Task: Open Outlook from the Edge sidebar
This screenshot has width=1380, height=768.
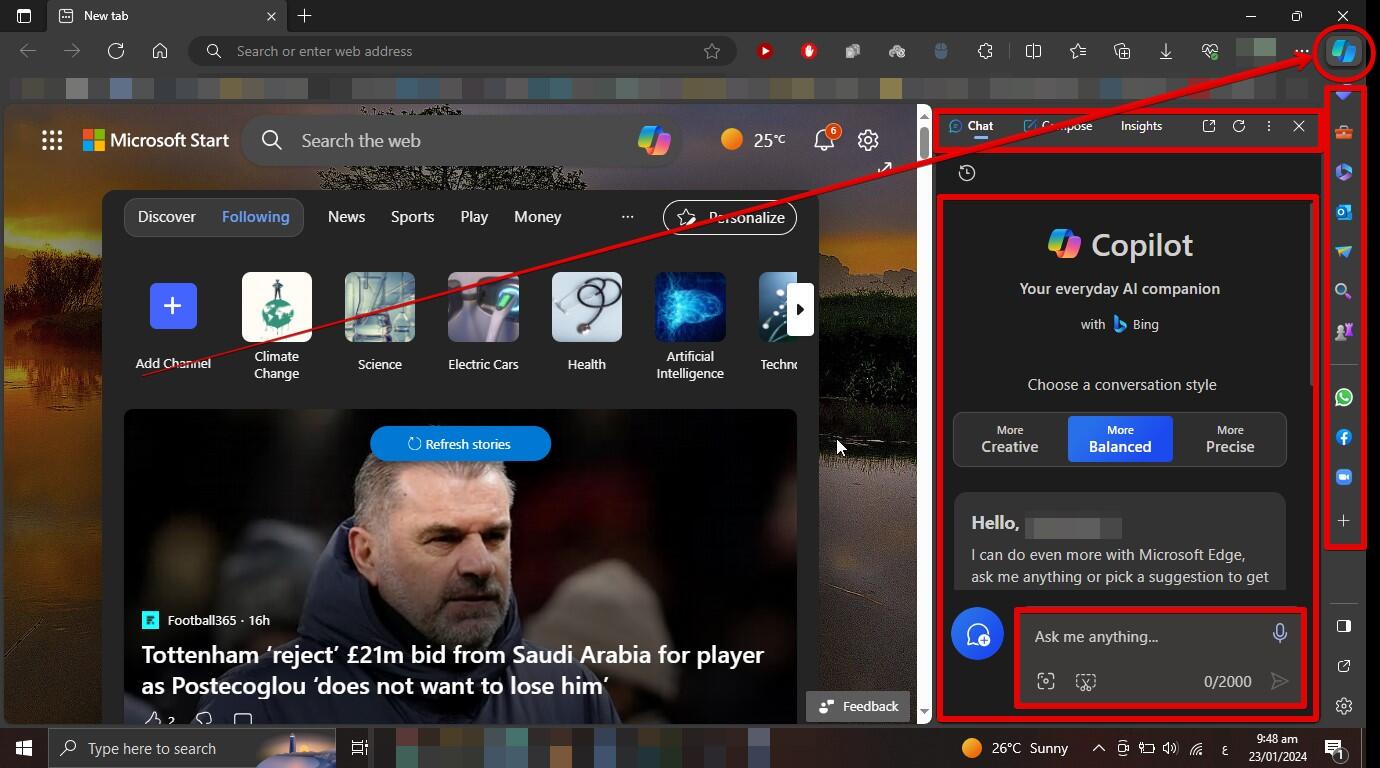Action: point(1343,212)
